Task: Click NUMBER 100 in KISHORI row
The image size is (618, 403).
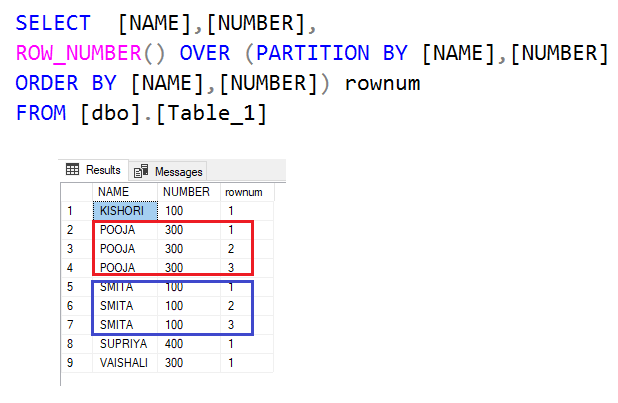Action: coord(189,211)
